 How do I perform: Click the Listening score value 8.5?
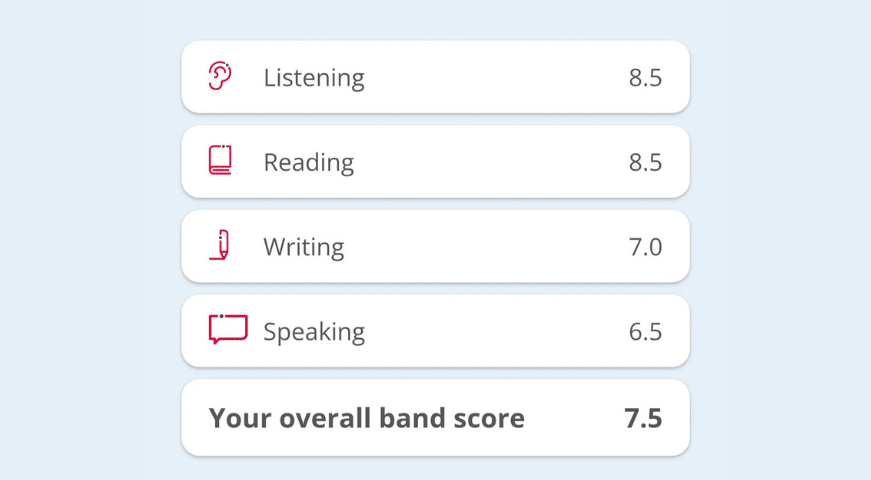(645, 78)
